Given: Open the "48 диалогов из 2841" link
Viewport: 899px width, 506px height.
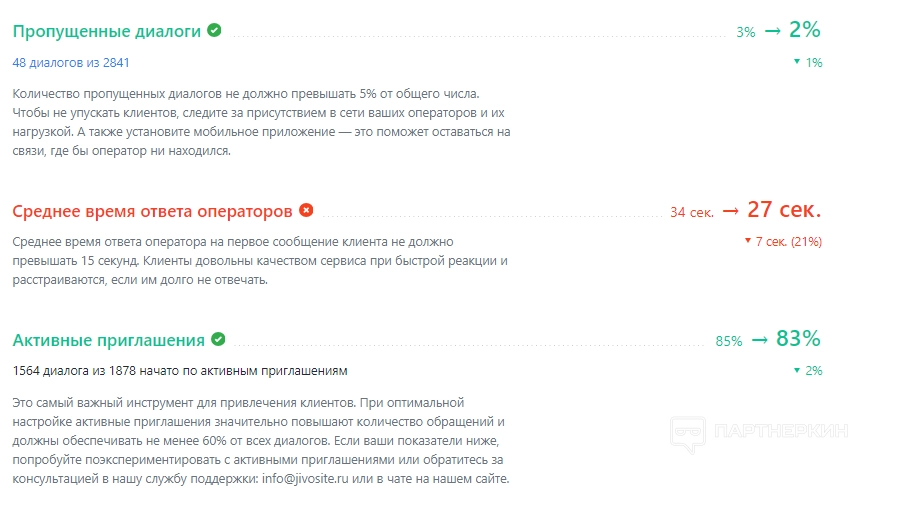Looking at the screenshot, I should 71,62.
